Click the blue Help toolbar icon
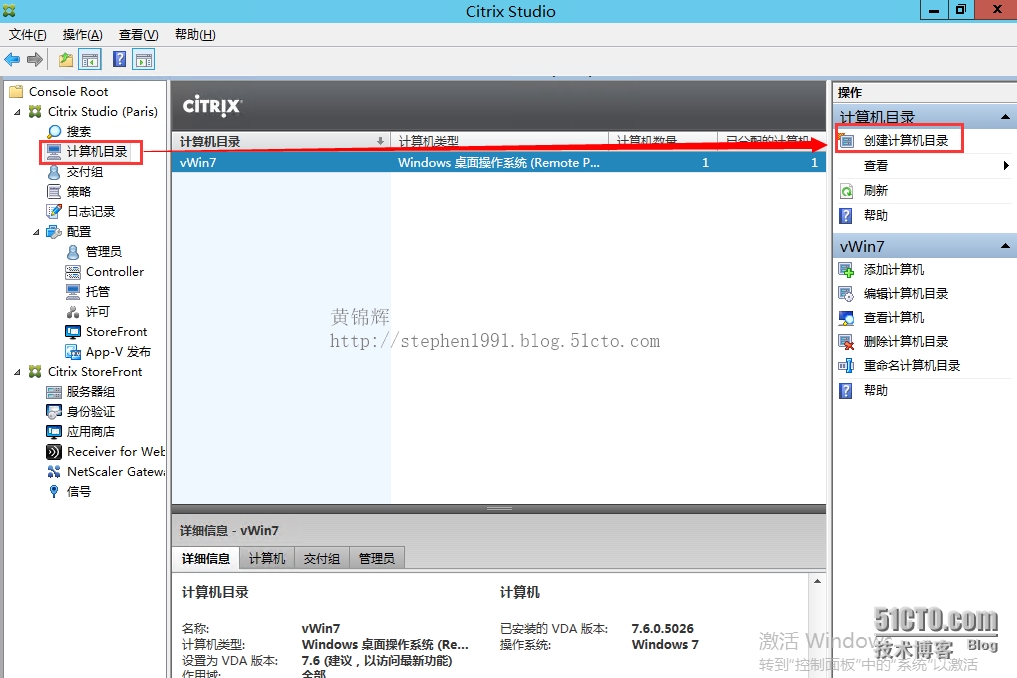1017x678 pixels. pyautogui.click(x=119, y=60)
